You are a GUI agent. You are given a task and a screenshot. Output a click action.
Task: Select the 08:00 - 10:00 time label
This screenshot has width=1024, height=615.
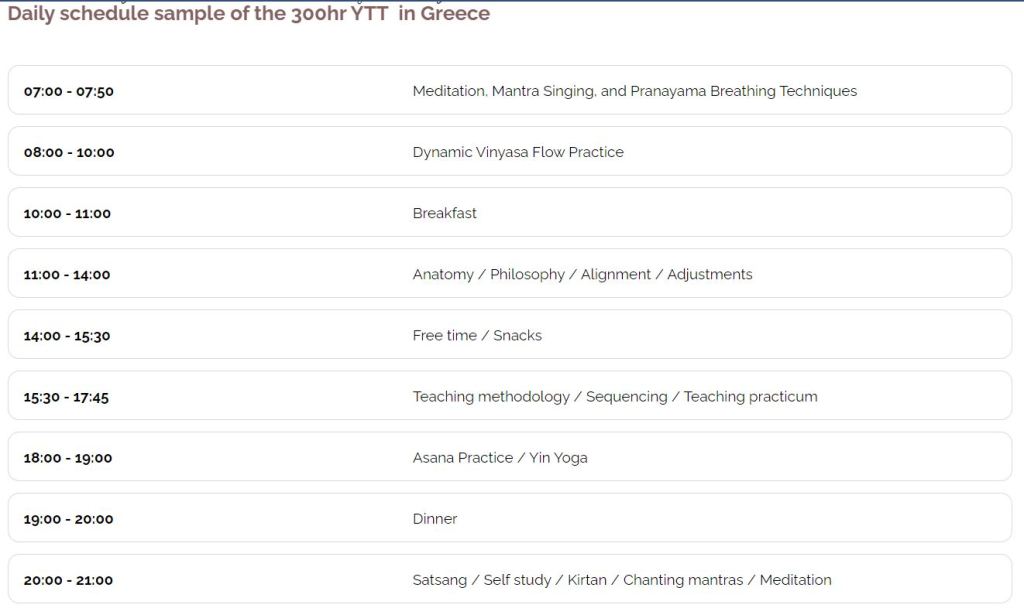[69, 152]
